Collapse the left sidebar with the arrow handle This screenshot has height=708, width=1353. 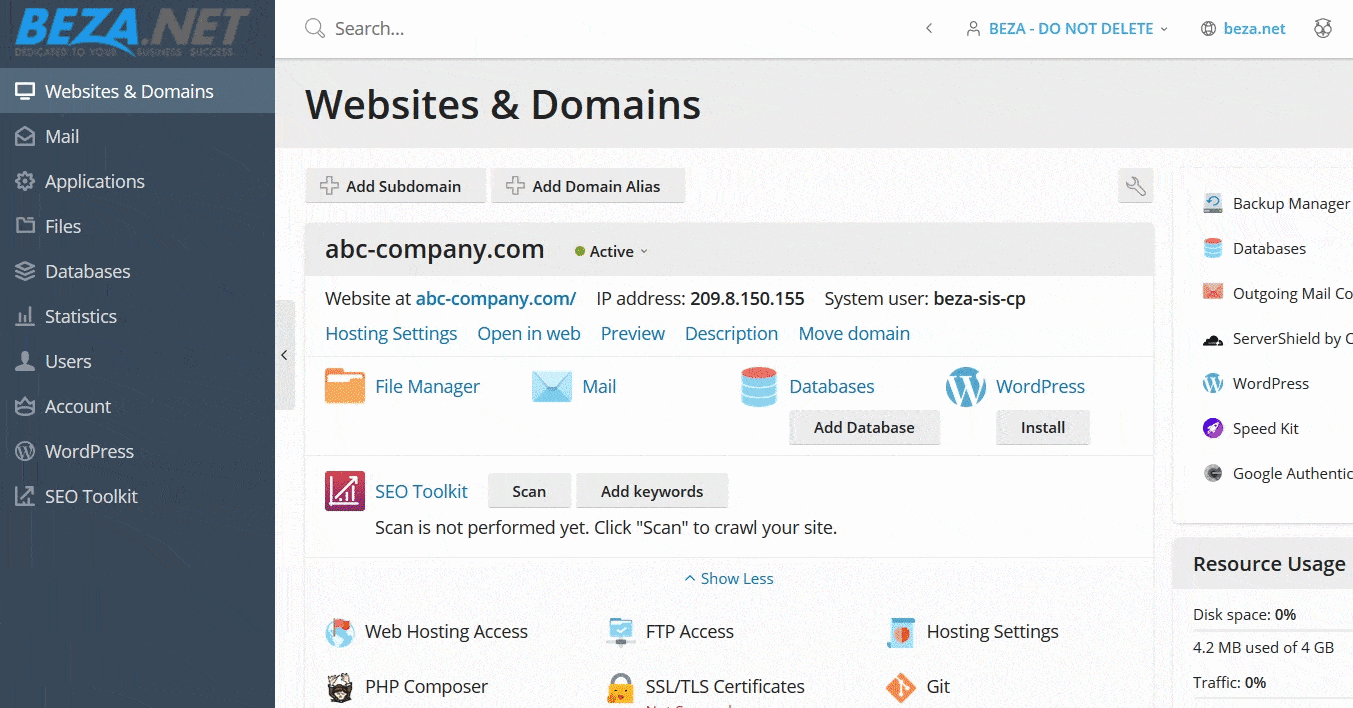(x=285, y=355)
